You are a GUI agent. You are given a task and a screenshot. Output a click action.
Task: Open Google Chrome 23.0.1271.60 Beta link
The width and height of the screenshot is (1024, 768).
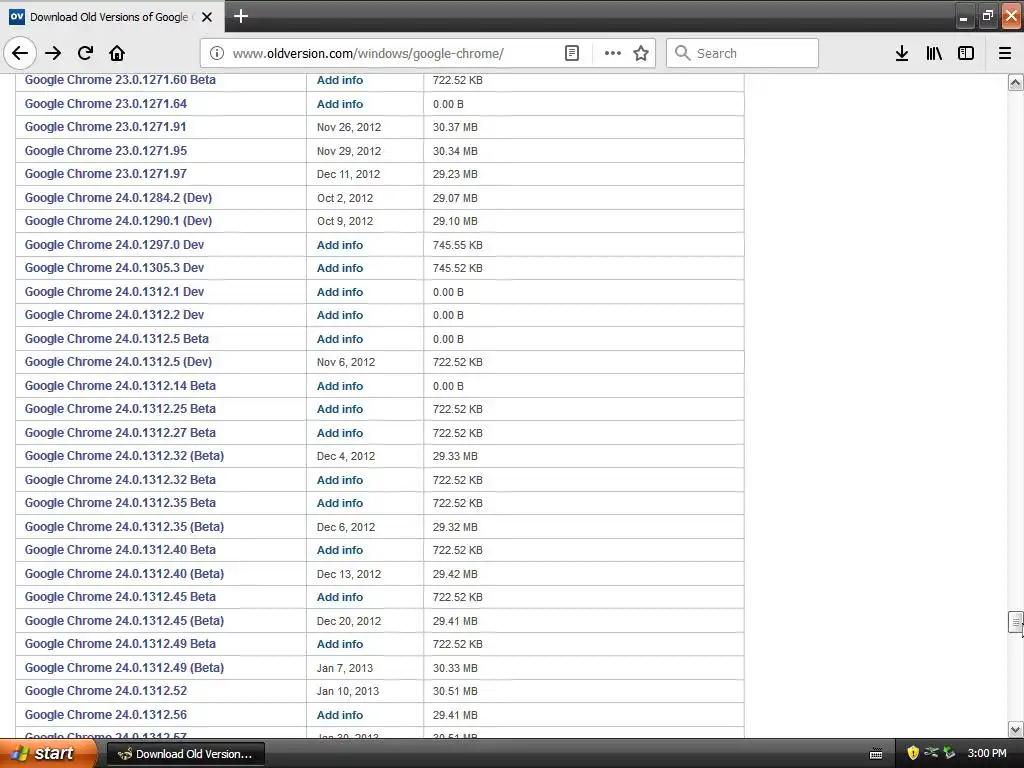[x=120, y=80]
